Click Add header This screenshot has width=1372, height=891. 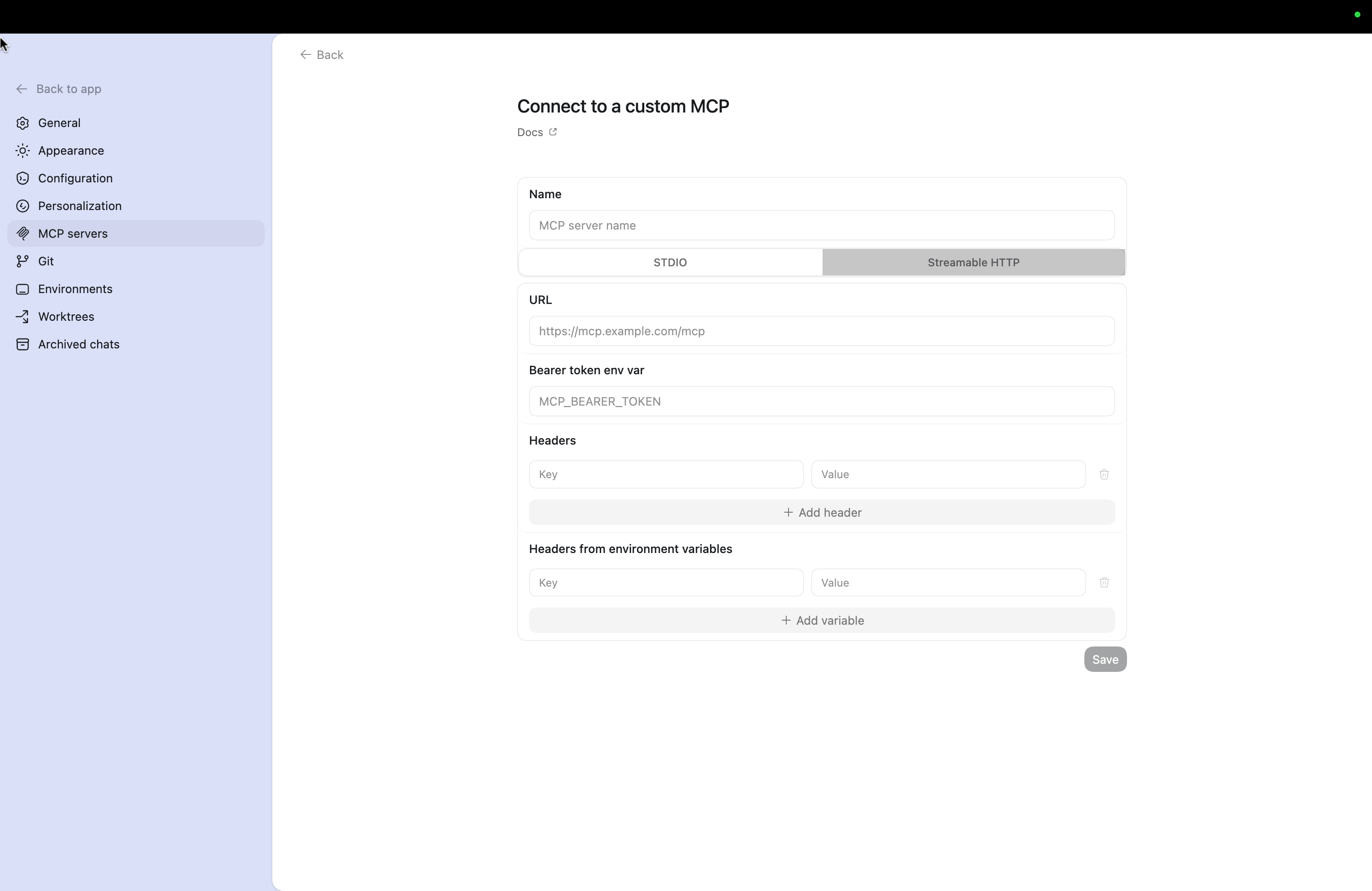point(822,512)
